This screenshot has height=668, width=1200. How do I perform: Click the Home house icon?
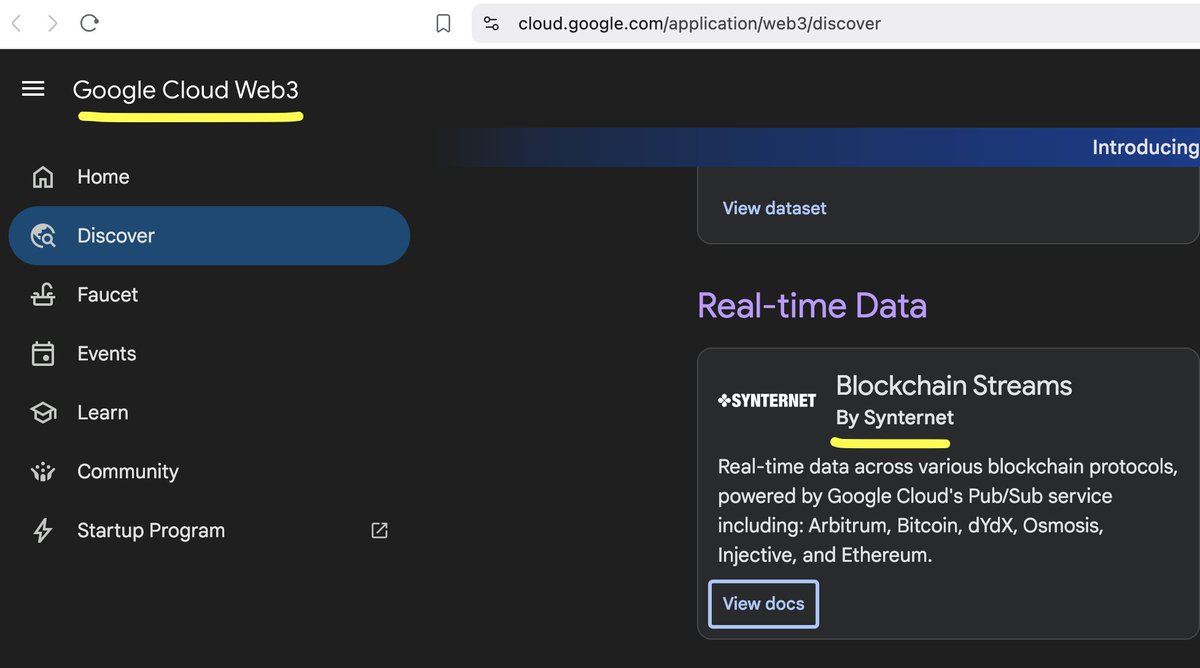(x=43, y=176)
